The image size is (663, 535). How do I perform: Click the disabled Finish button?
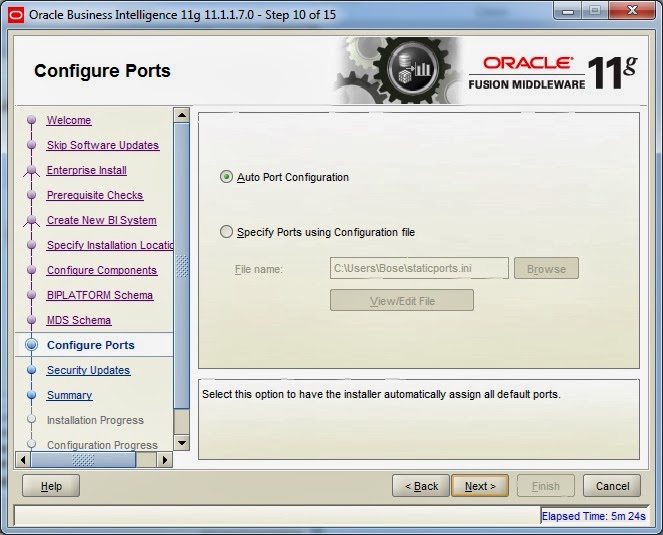[x=545, y=486]
